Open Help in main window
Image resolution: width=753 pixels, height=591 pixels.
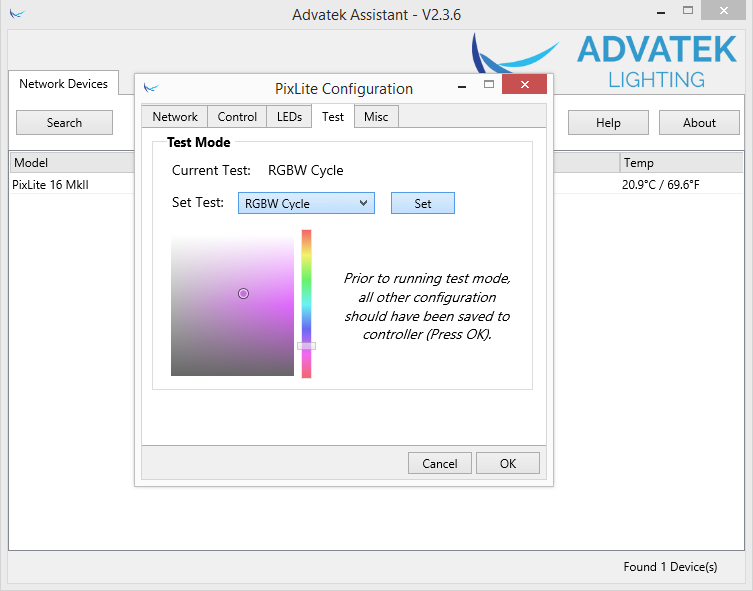(608, 122)
